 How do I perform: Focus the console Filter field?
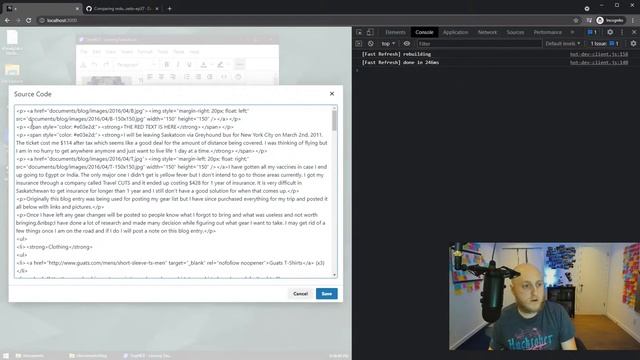pyautogui.click(x=479, y=44)
